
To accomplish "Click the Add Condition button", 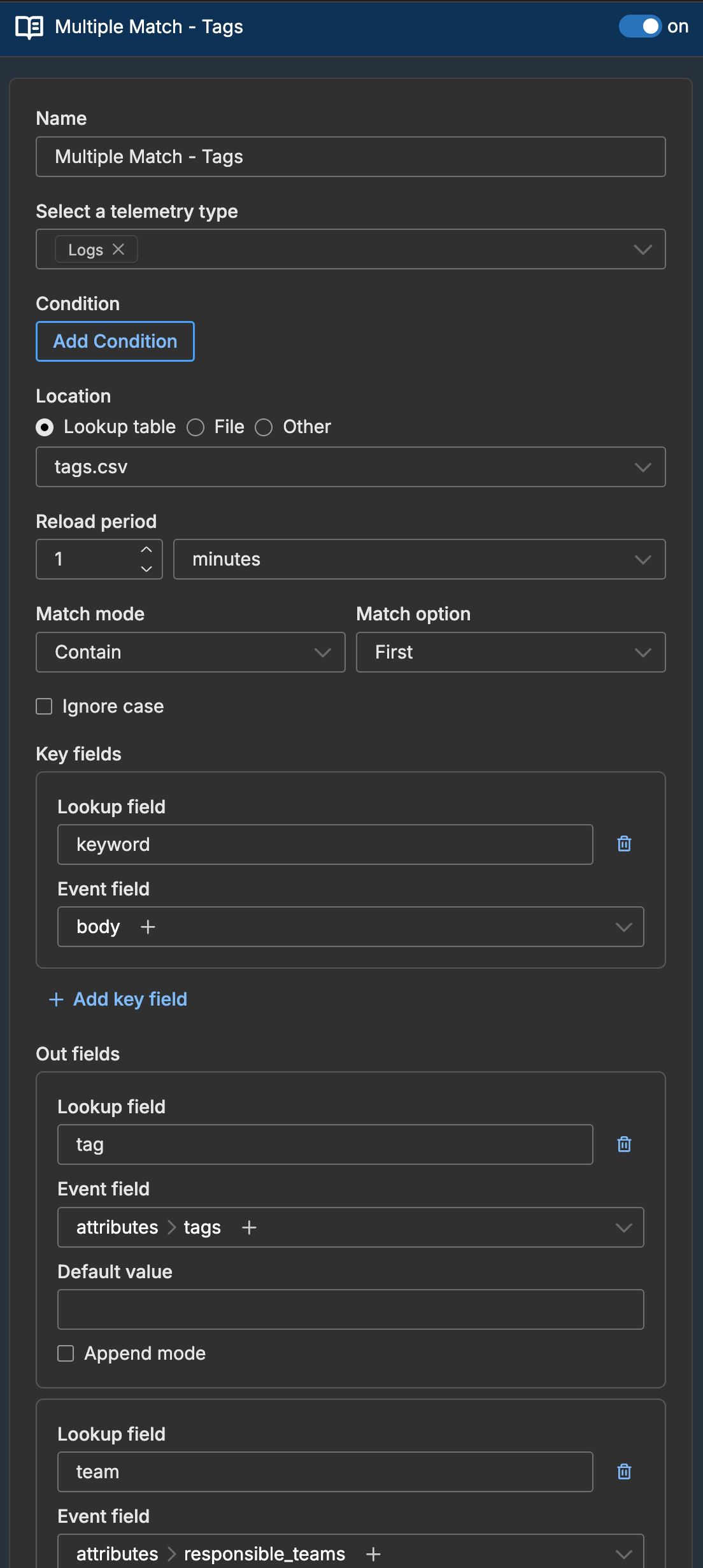I will pyautogui.click(x=115, y=341).
